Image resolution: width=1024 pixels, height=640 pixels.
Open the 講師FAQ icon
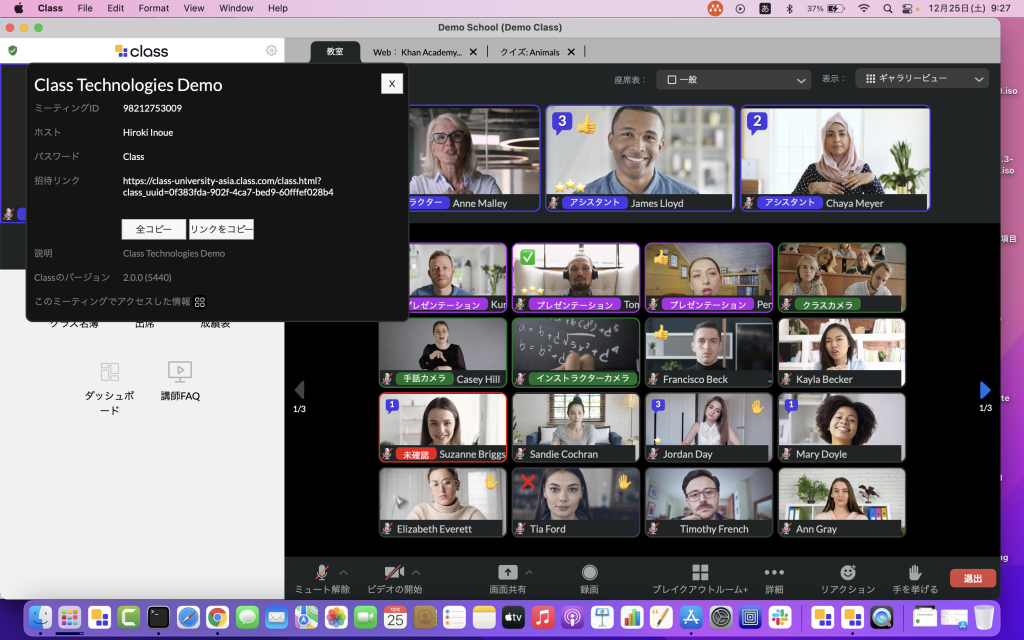180,372
